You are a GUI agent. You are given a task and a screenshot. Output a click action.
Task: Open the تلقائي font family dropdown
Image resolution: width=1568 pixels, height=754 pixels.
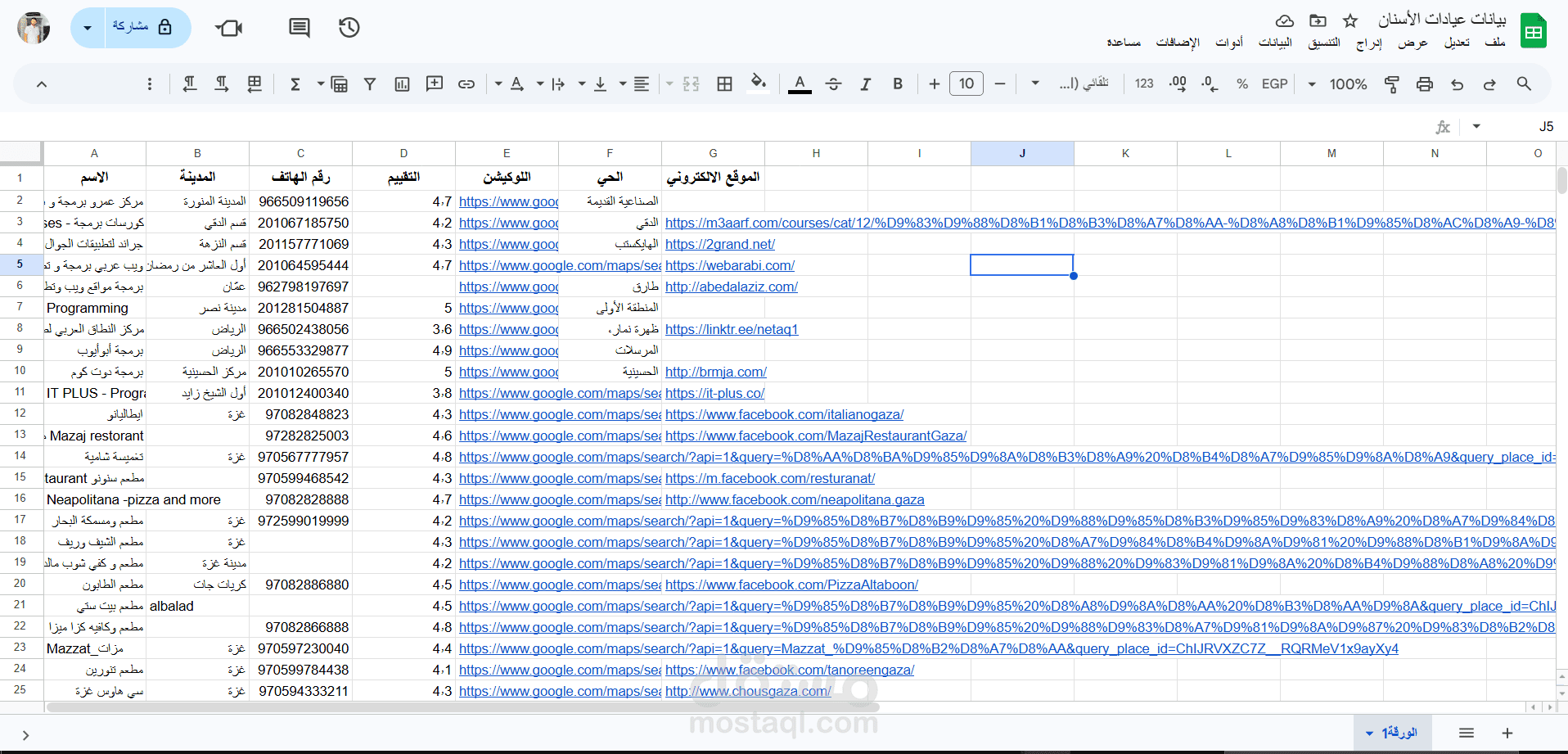1074,84
